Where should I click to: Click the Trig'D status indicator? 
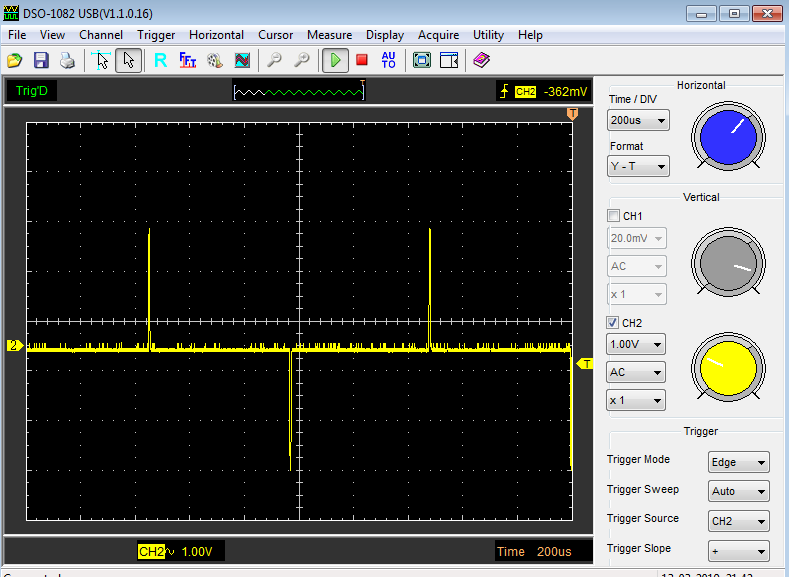(31, 91)
